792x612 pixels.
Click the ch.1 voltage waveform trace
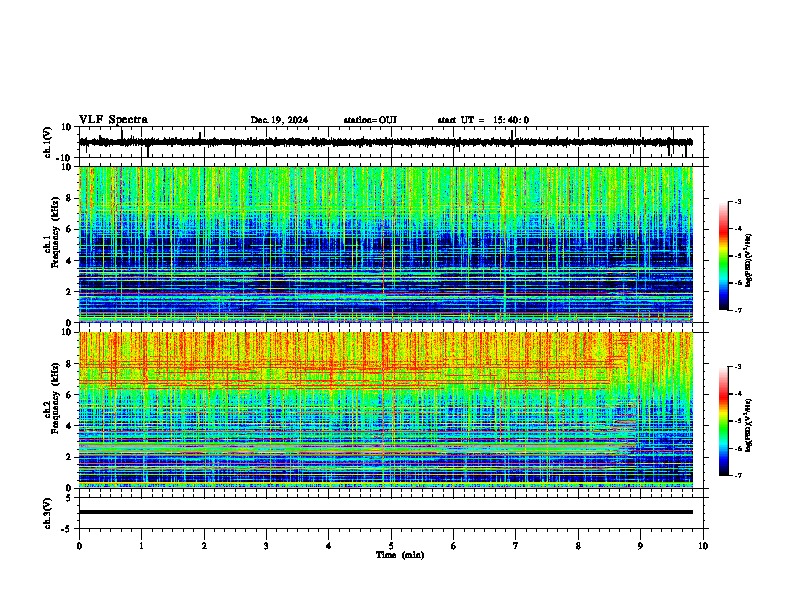point(386,142)
